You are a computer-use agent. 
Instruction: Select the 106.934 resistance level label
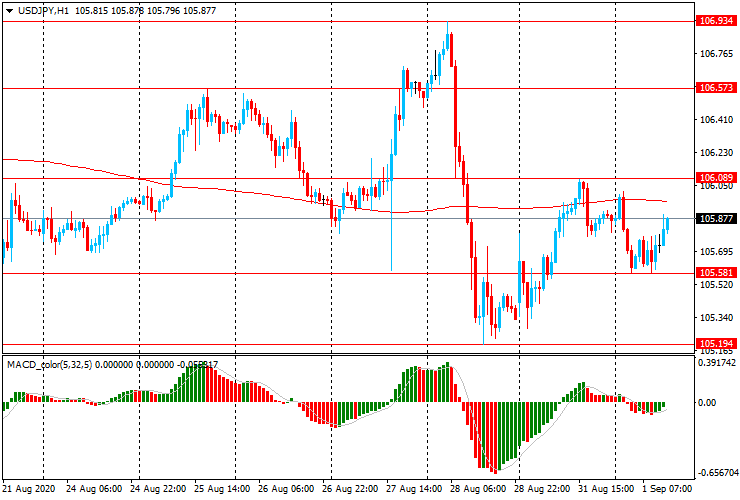[x=716, y=21]
